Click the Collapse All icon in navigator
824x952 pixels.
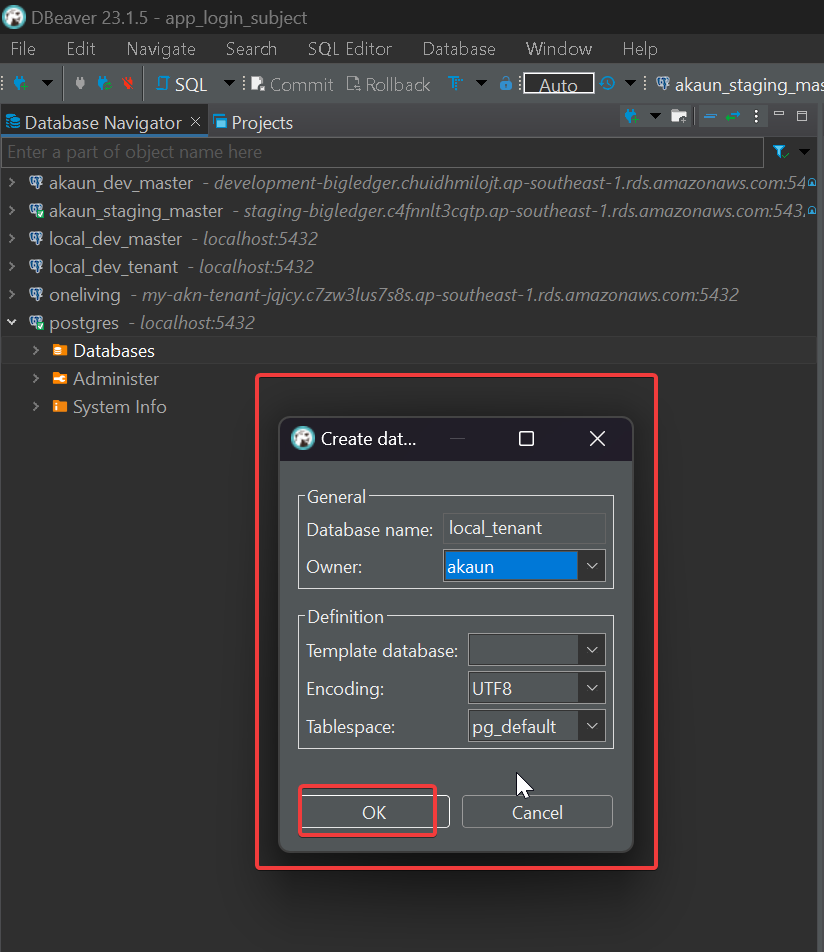(x=709, y=117)
